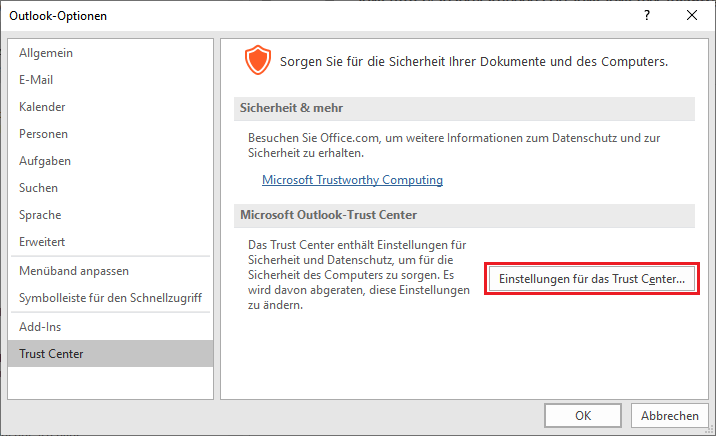This screenshot has height=436, width=716.
Task: Click the orange security shield icon
Action: [x=258, y=60]
